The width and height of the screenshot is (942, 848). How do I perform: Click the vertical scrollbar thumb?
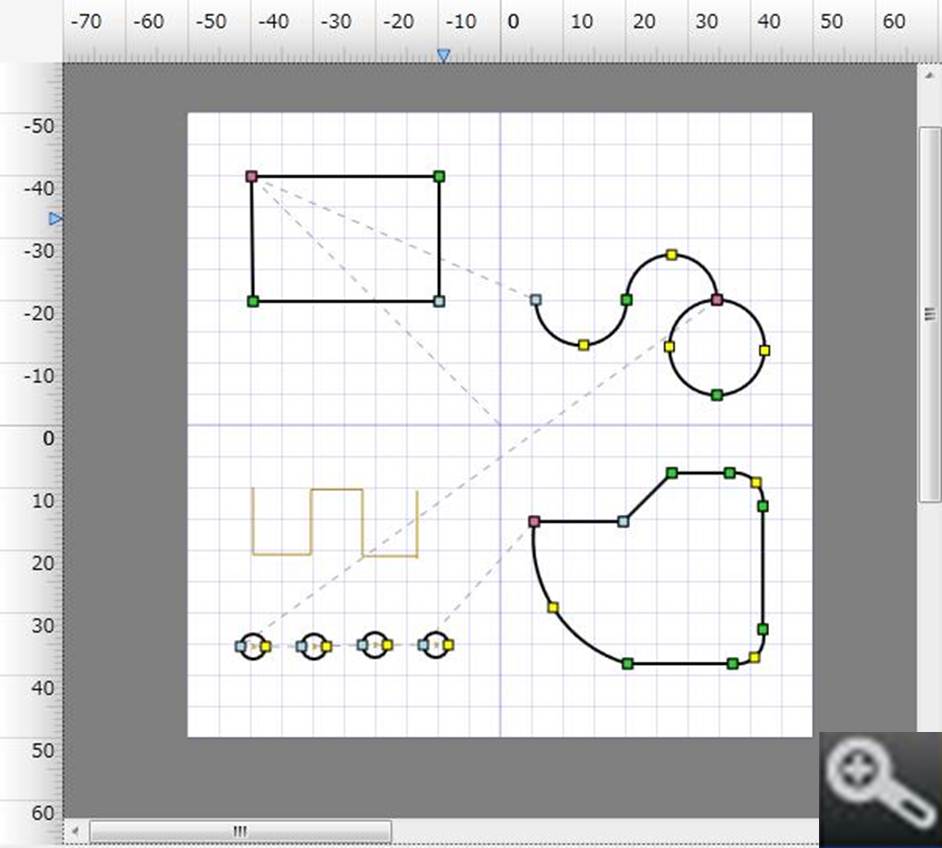pos(929,314)
